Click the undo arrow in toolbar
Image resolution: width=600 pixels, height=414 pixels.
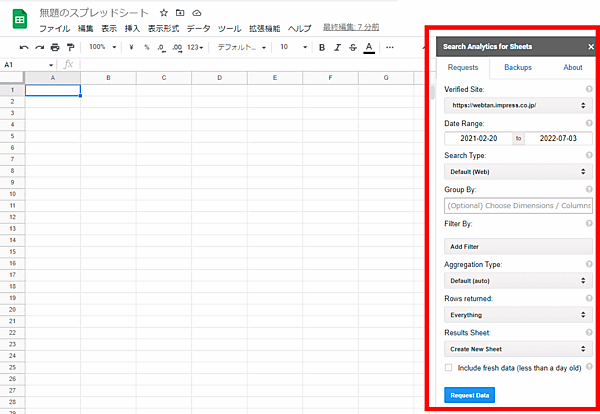24,47
